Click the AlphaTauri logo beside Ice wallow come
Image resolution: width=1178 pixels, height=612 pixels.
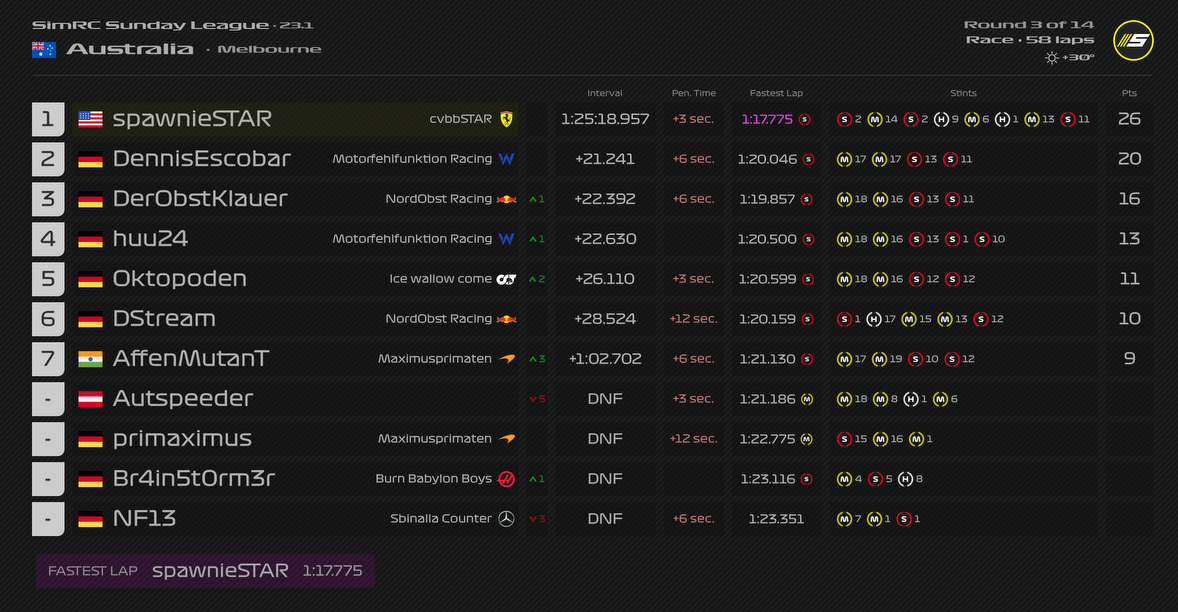pyautogui.click(x=506, y=279)
